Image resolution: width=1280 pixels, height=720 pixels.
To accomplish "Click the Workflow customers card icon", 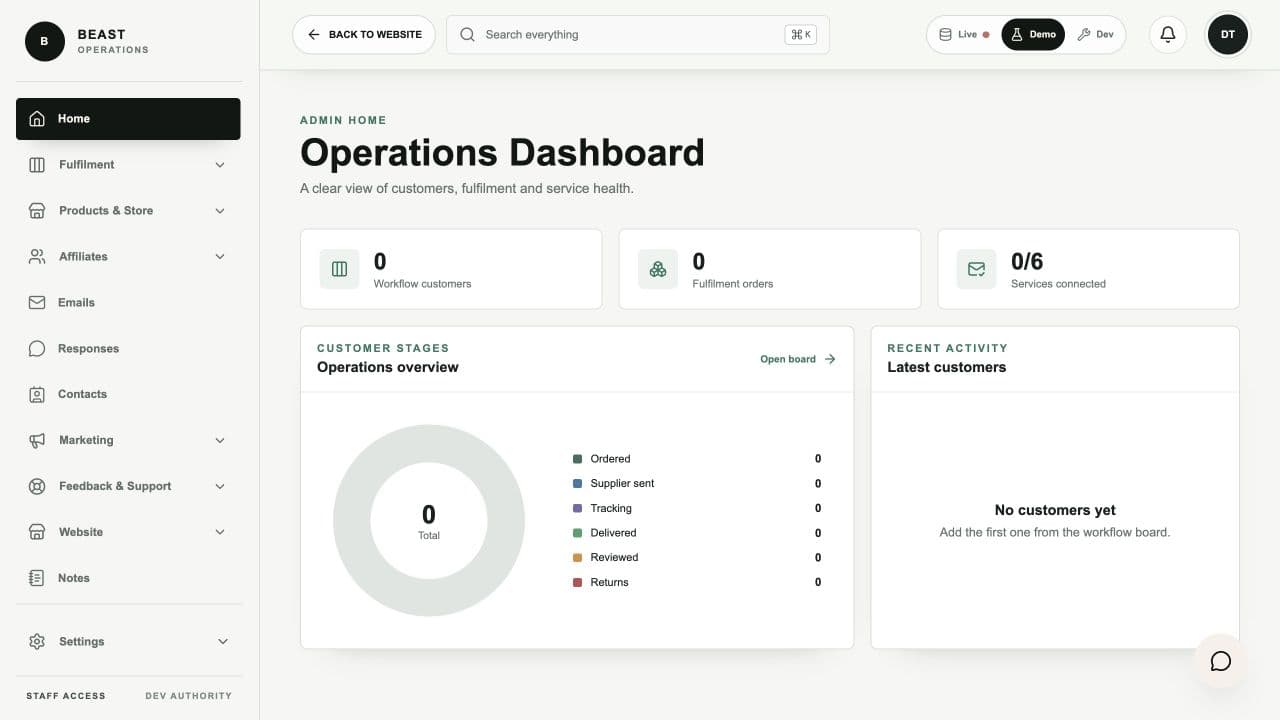I will click(x=339, y=269).
